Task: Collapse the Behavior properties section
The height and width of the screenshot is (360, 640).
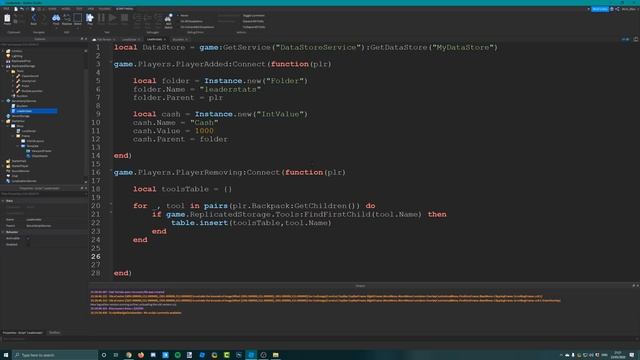Action: 3,232
